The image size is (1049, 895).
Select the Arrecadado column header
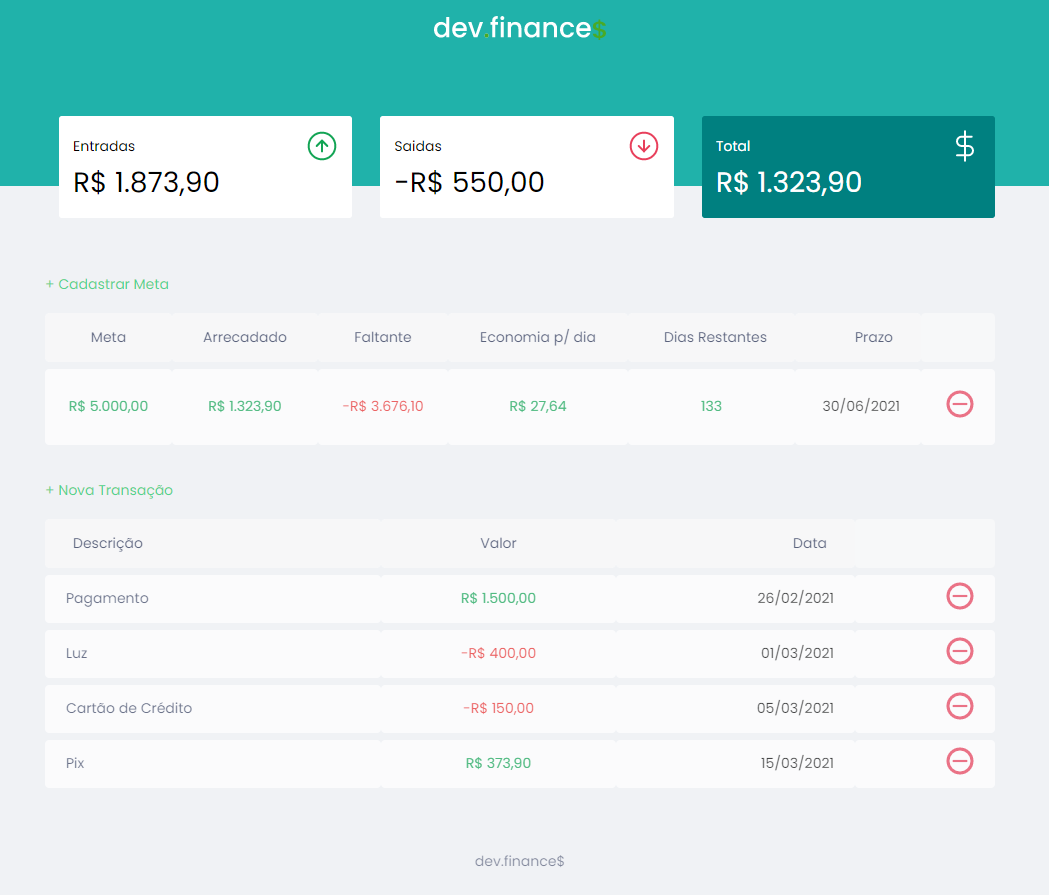(244, 337)
